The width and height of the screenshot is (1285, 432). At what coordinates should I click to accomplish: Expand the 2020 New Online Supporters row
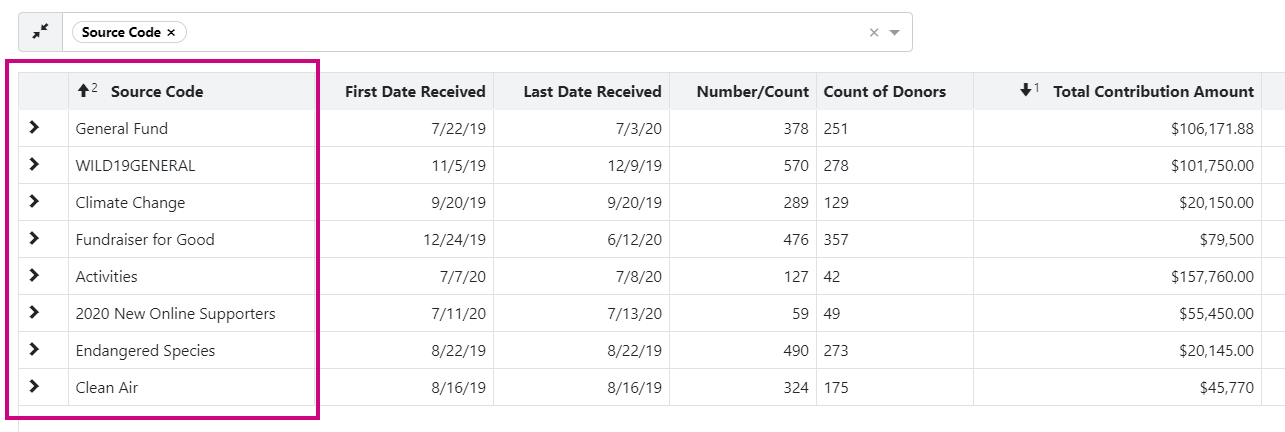[35, 313]
